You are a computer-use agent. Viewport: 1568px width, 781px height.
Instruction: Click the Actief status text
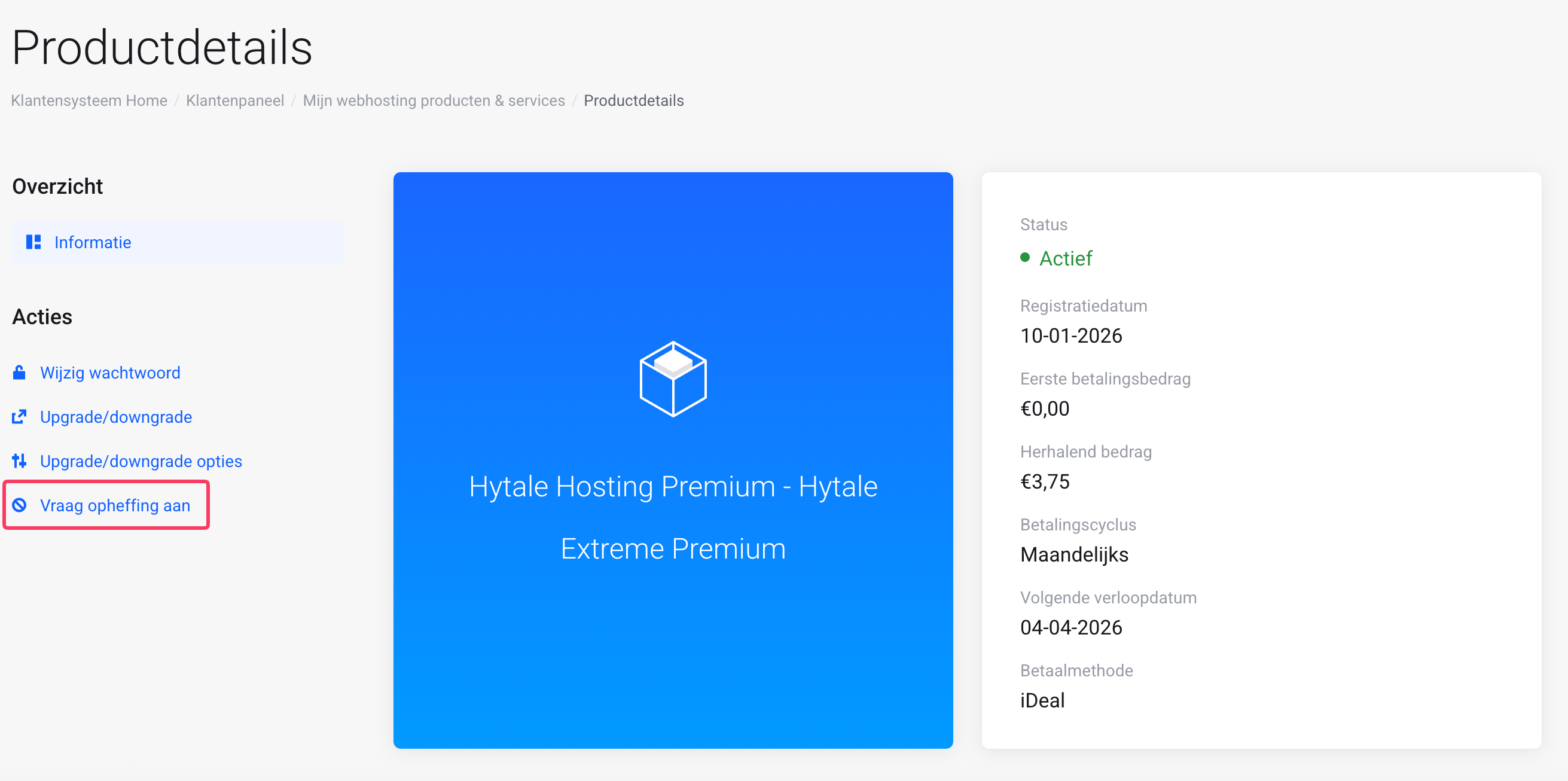[1065, 258]
